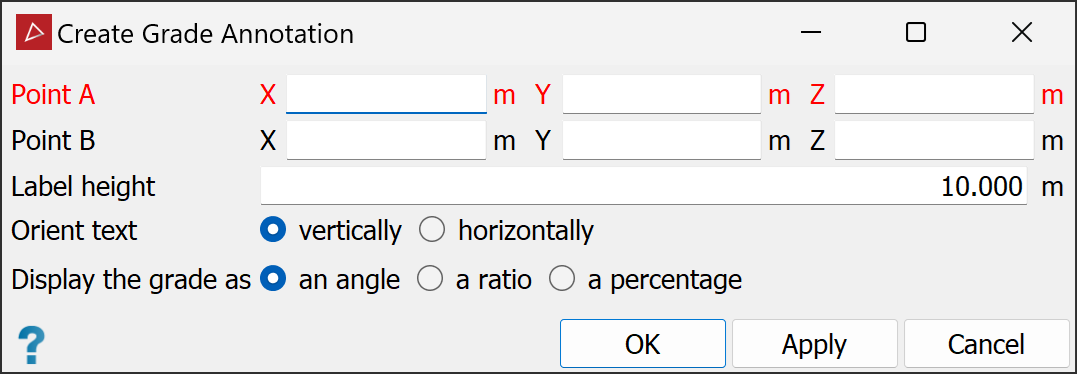This screenshot has width=1077, height=374.
Task: Cancel the grade annotation dialog
Action: point(986,344)
